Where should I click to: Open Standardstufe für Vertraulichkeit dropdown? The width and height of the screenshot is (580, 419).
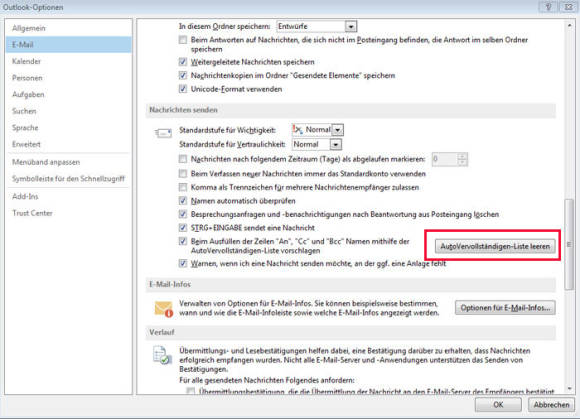tap(335, 145)
